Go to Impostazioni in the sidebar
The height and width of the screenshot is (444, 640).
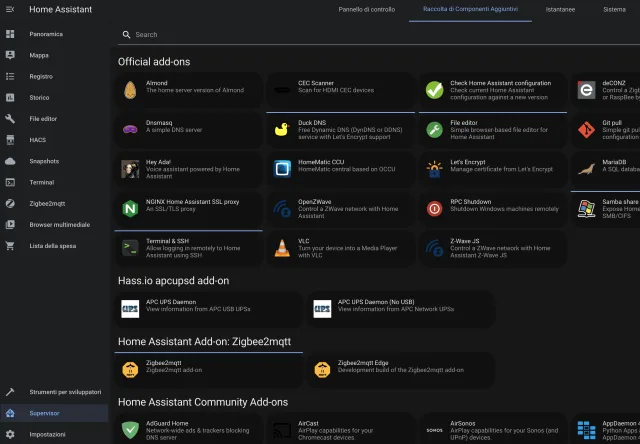47,434
